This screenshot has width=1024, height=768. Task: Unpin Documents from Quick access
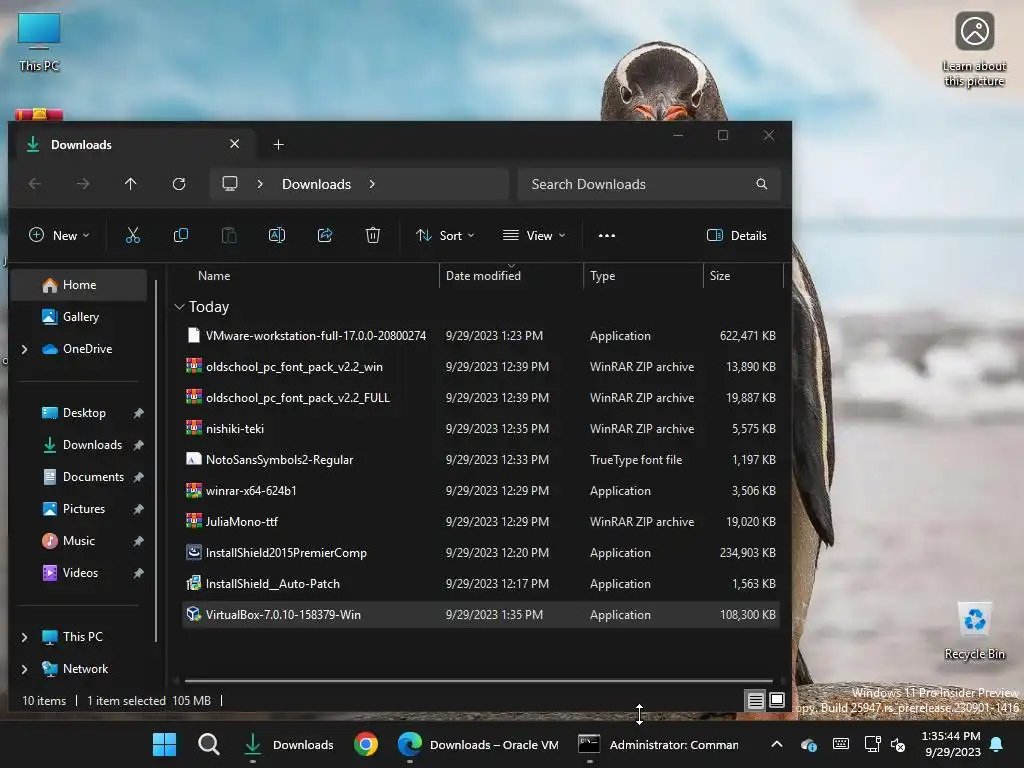pyautogui.click(x=138, y=477)
